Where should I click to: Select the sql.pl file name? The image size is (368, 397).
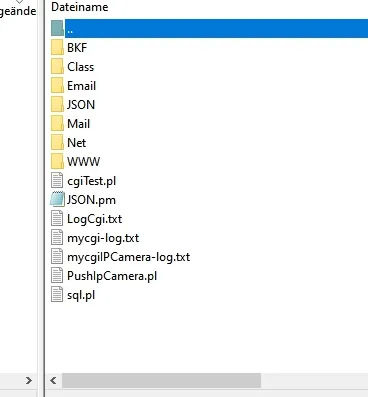81,295
